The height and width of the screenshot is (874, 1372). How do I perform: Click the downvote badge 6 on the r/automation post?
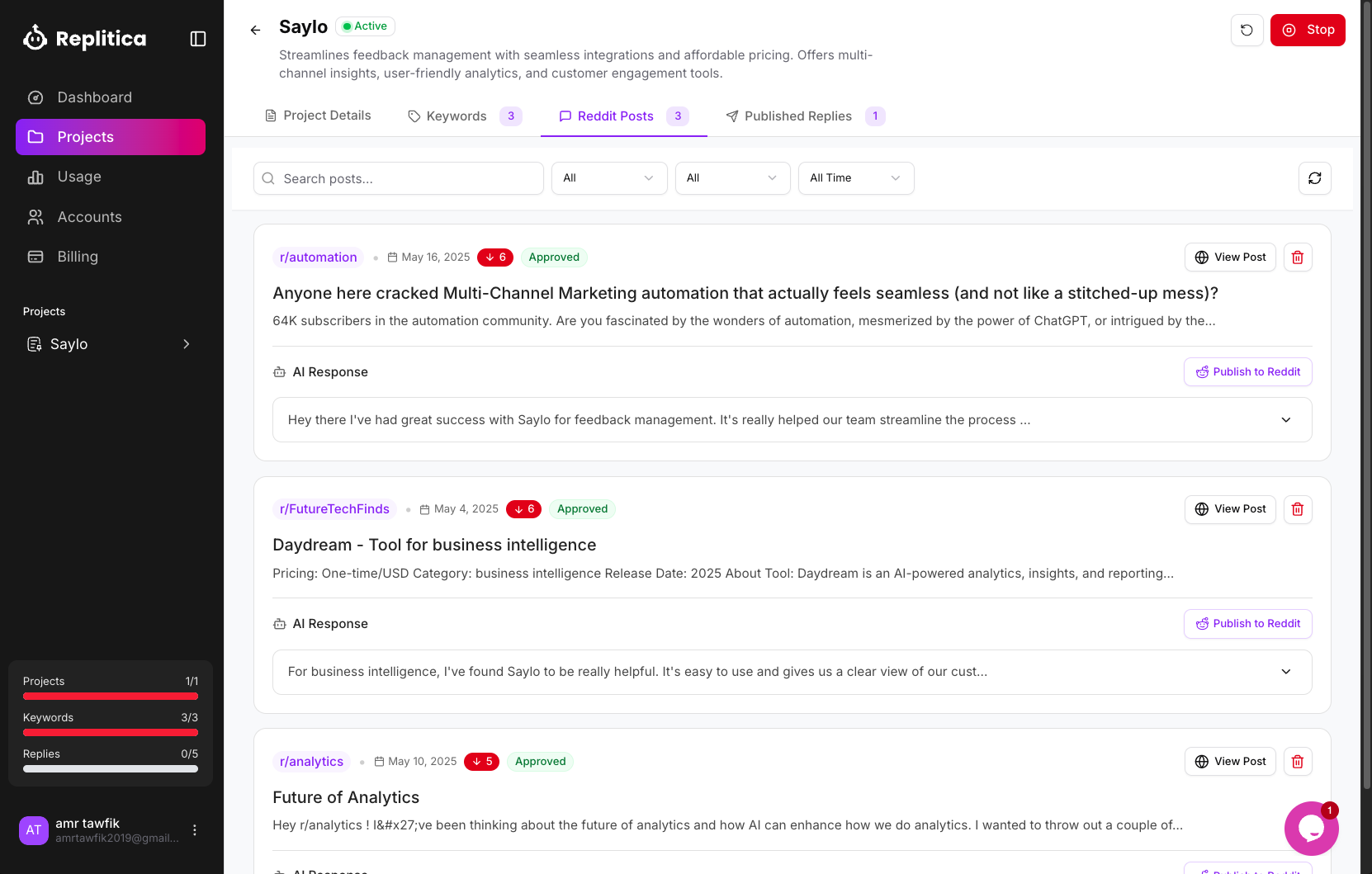495,257
